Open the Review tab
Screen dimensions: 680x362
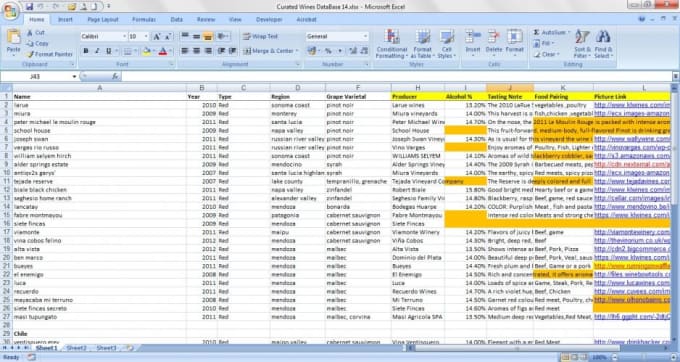click(206, 20)
